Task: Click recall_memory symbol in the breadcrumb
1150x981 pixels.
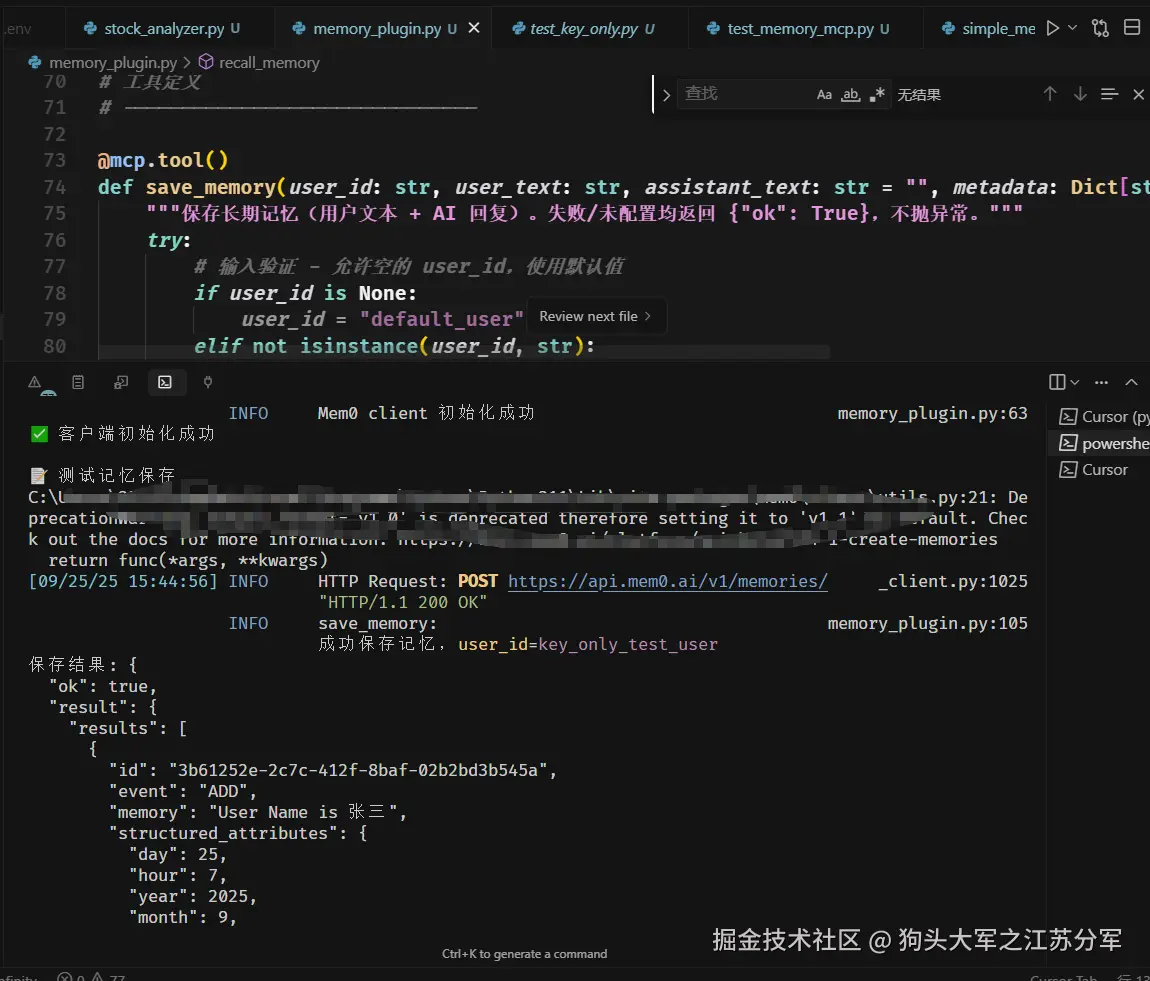Action: pyautogui.click(x=269, y=63)
